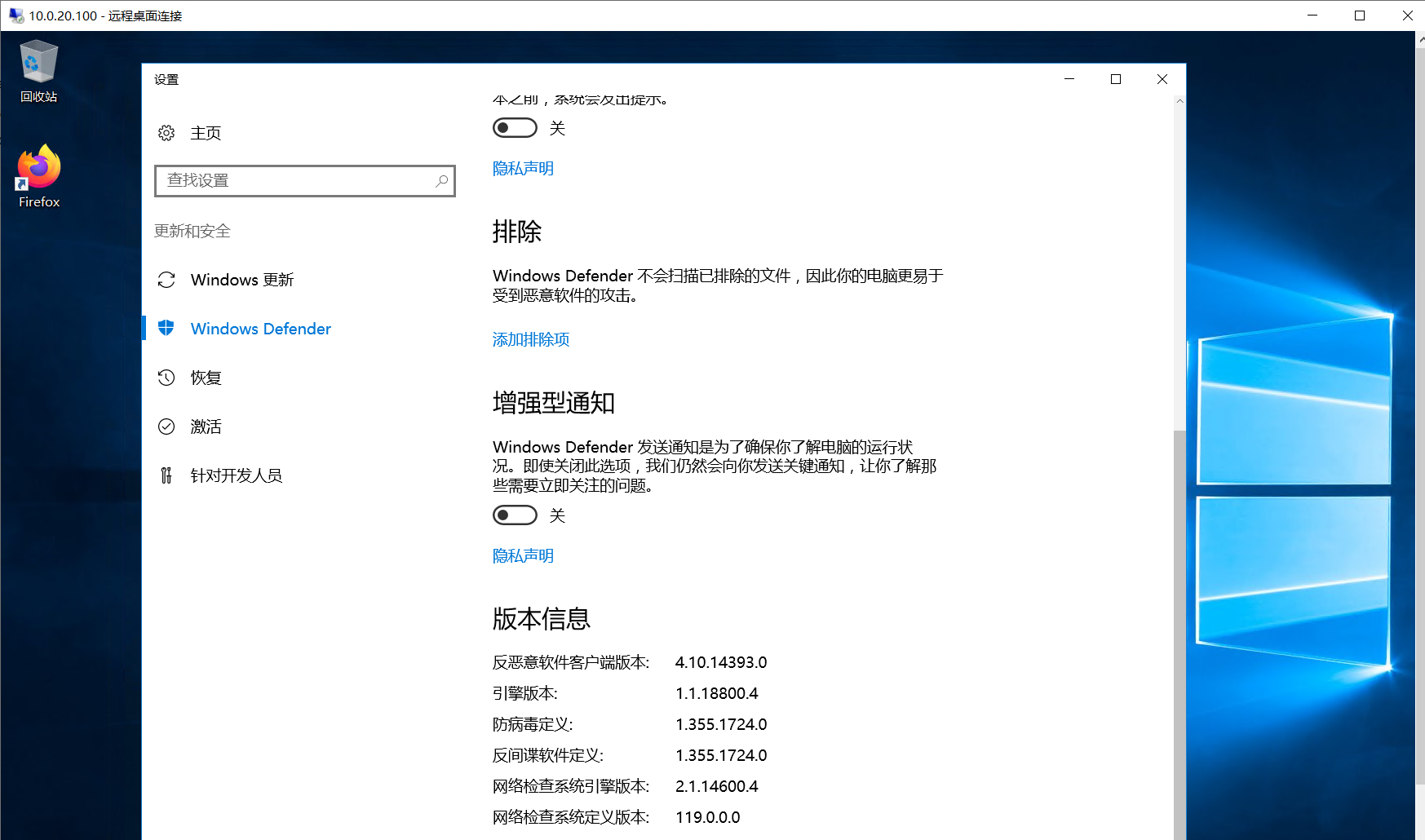Click the 针对开发人员 tools icon
The width and height of the screenshot is (1425, 840).
(x=166, y=475)
